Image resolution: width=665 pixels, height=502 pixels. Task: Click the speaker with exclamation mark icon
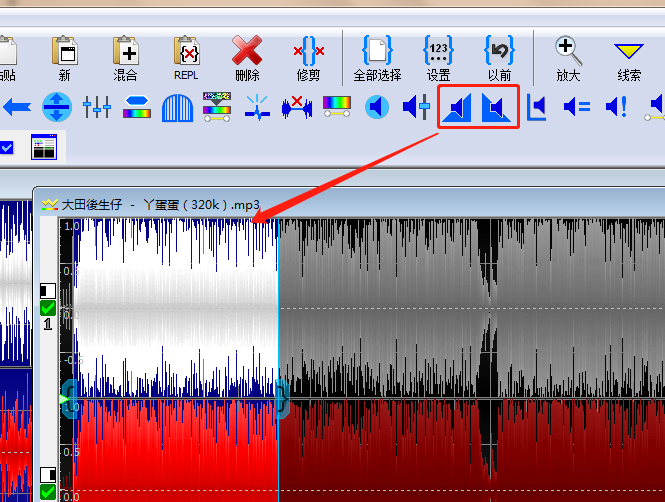pyautogui.click(x=616, y=107)
